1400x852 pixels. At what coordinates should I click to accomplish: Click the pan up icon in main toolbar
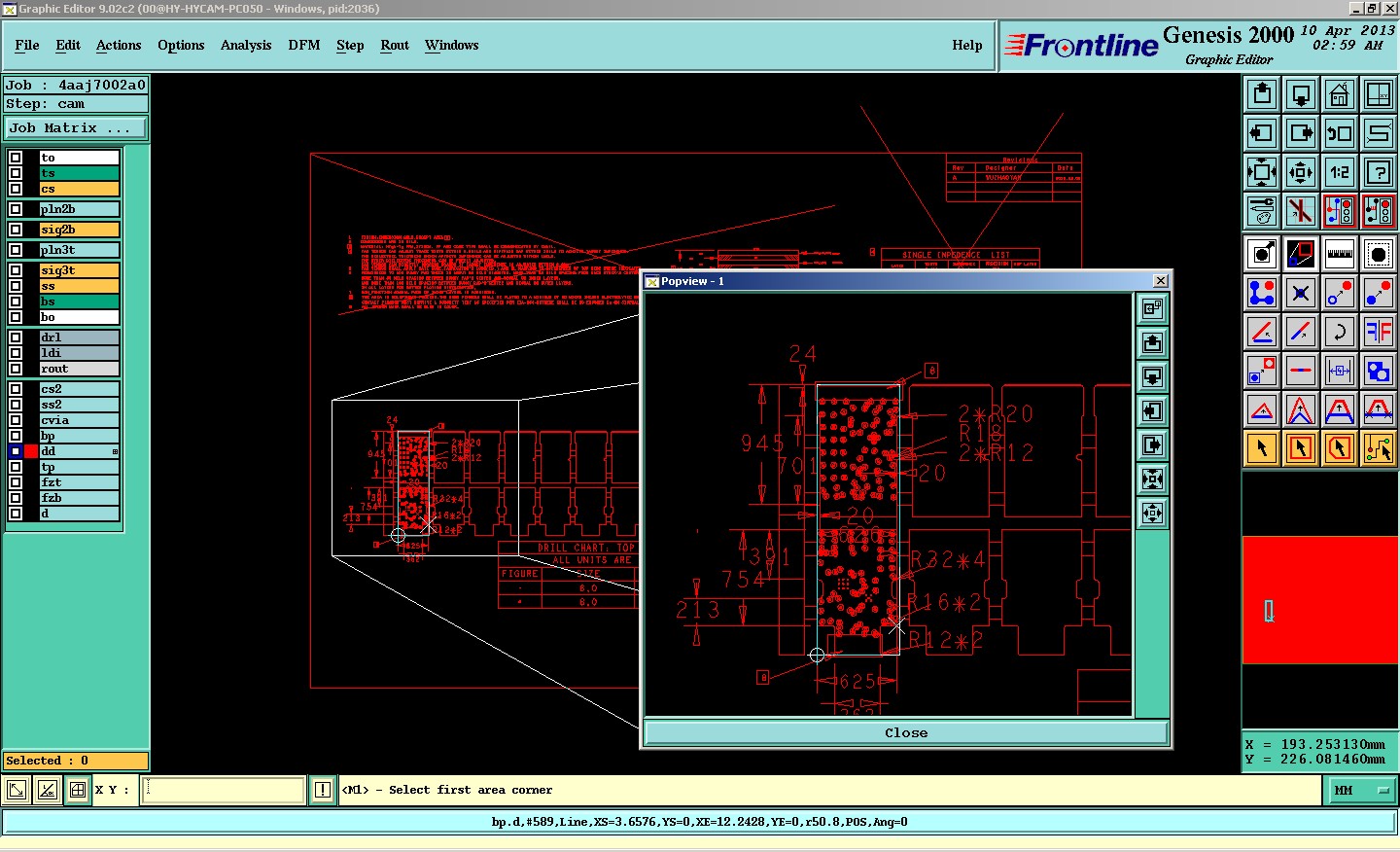[x=1262, y=94]
